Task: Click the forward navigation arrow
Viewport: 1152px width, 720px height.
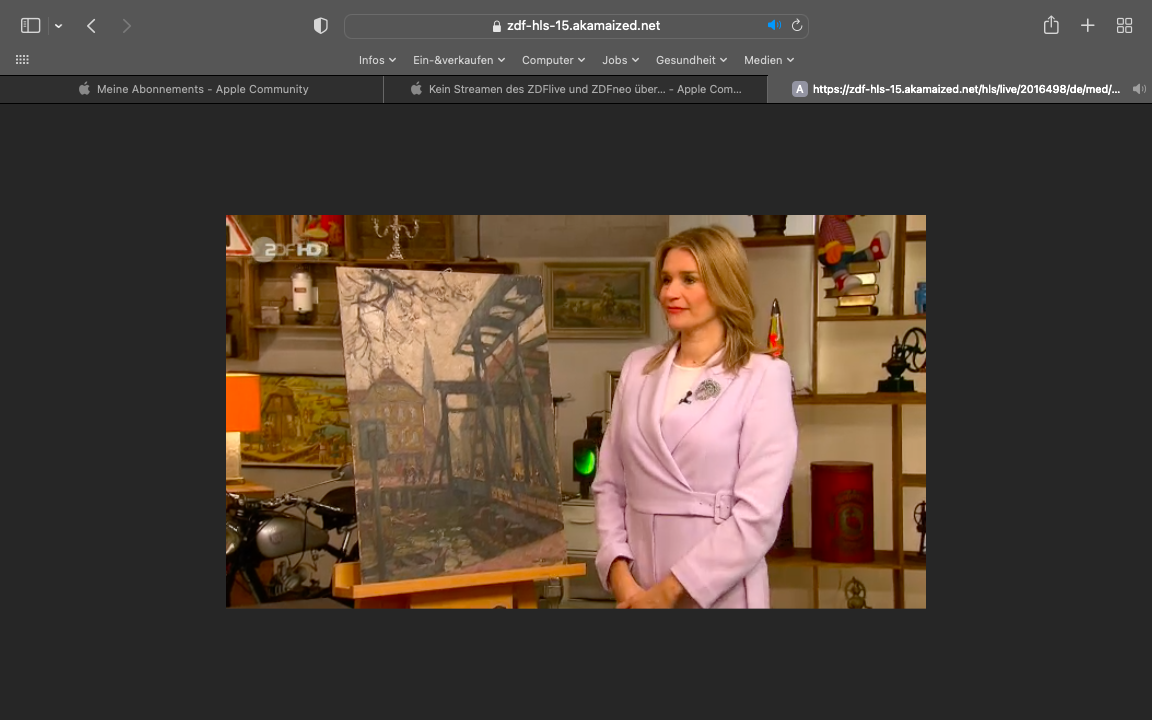Action: click(x=126, y=26)
